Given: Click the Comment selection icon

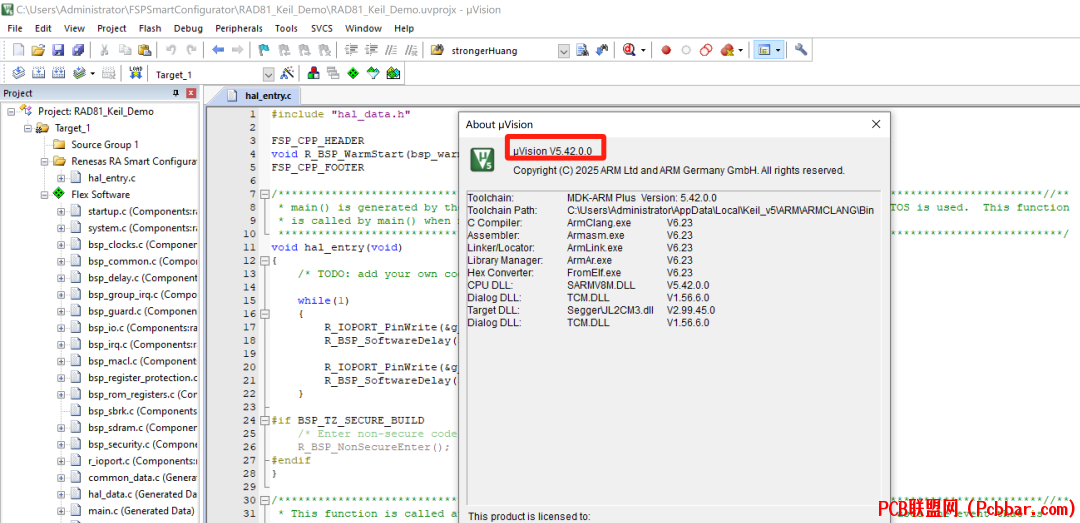Looking at the screenshot, I should (x=392, y=50).
